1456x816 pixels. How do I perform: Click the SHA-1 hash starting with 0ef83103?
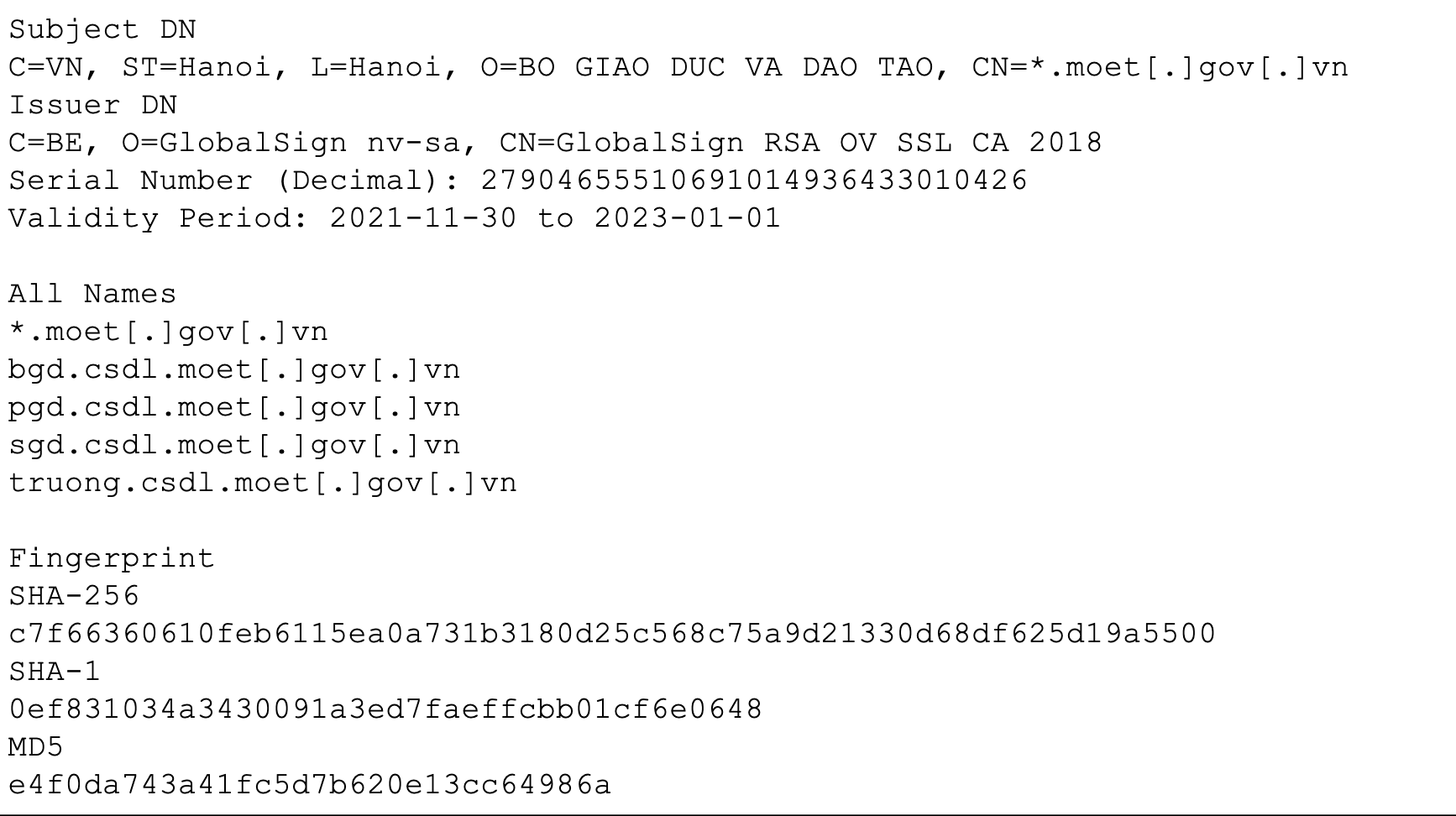385,710
